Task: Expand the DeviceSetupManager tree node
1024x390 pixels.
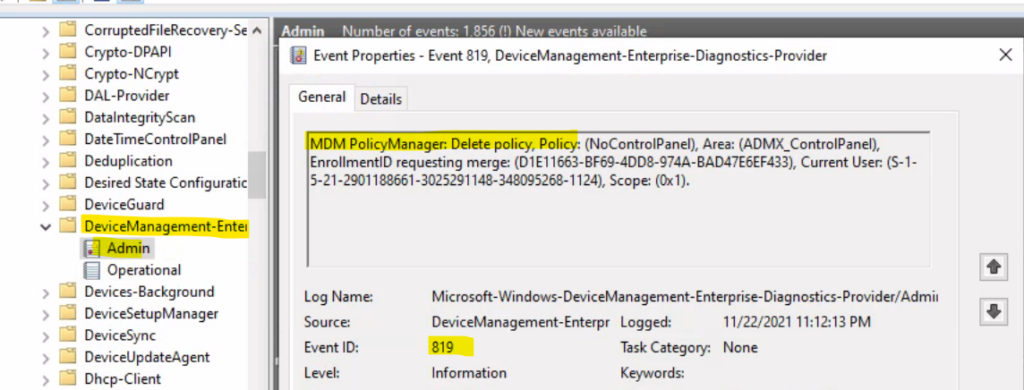Action: click(45, 314)
